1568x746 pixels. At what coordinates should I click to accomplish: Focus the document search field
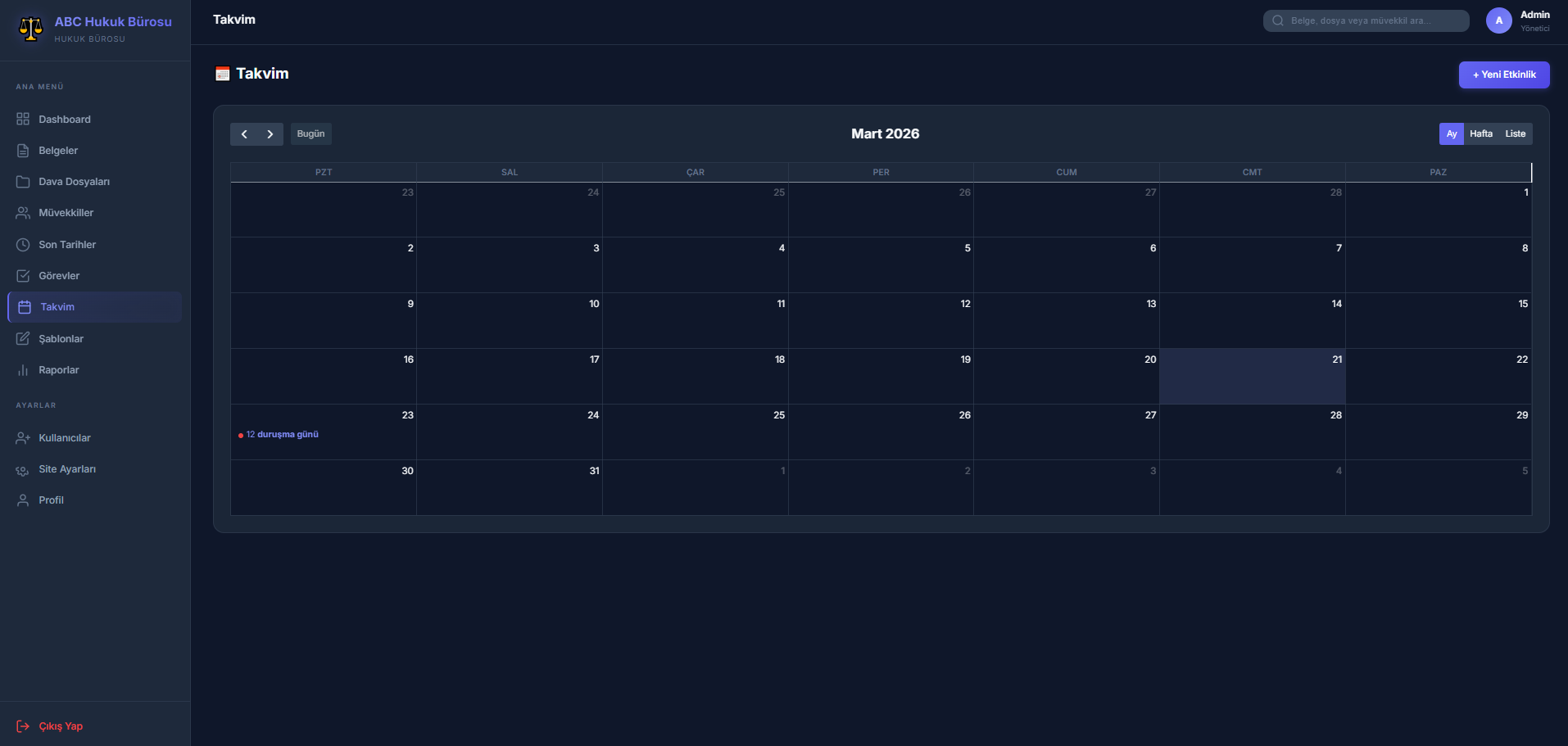pos(1366,20)
